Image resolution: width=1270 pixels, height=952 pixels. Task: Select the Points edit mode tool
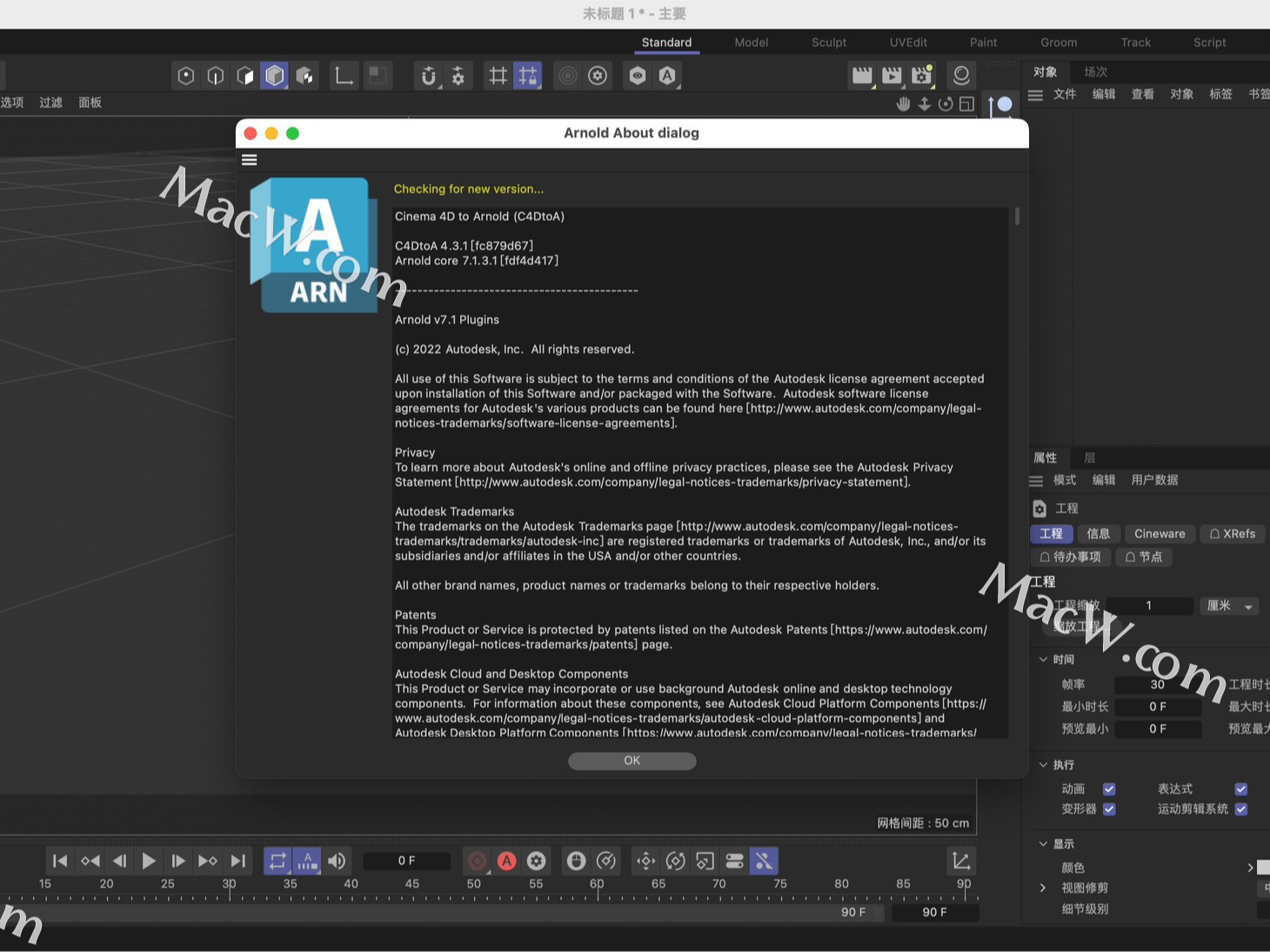click(x=185, y=76)
